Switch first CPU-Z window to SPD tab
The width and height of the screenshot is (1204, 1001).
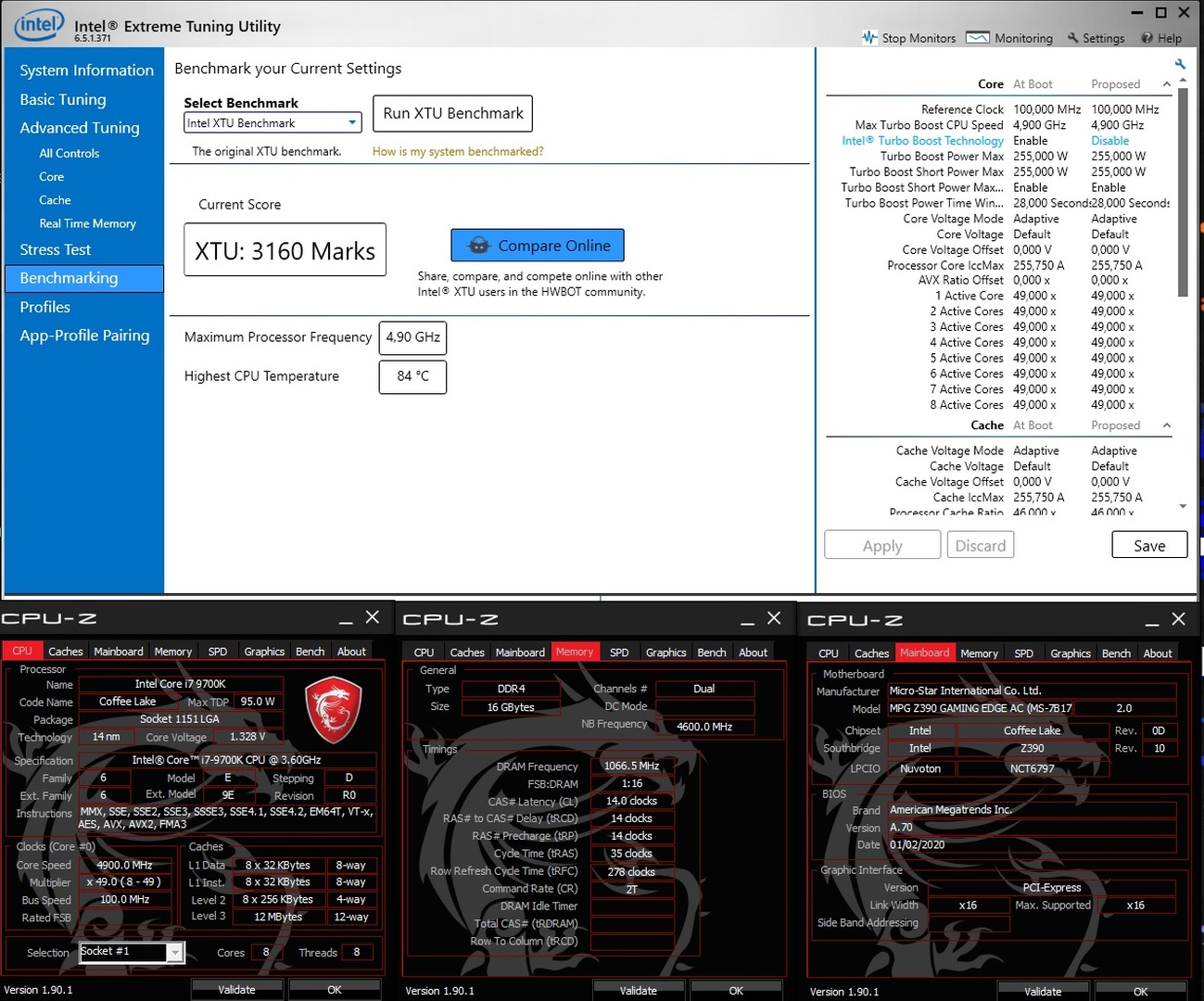[218, 652]
